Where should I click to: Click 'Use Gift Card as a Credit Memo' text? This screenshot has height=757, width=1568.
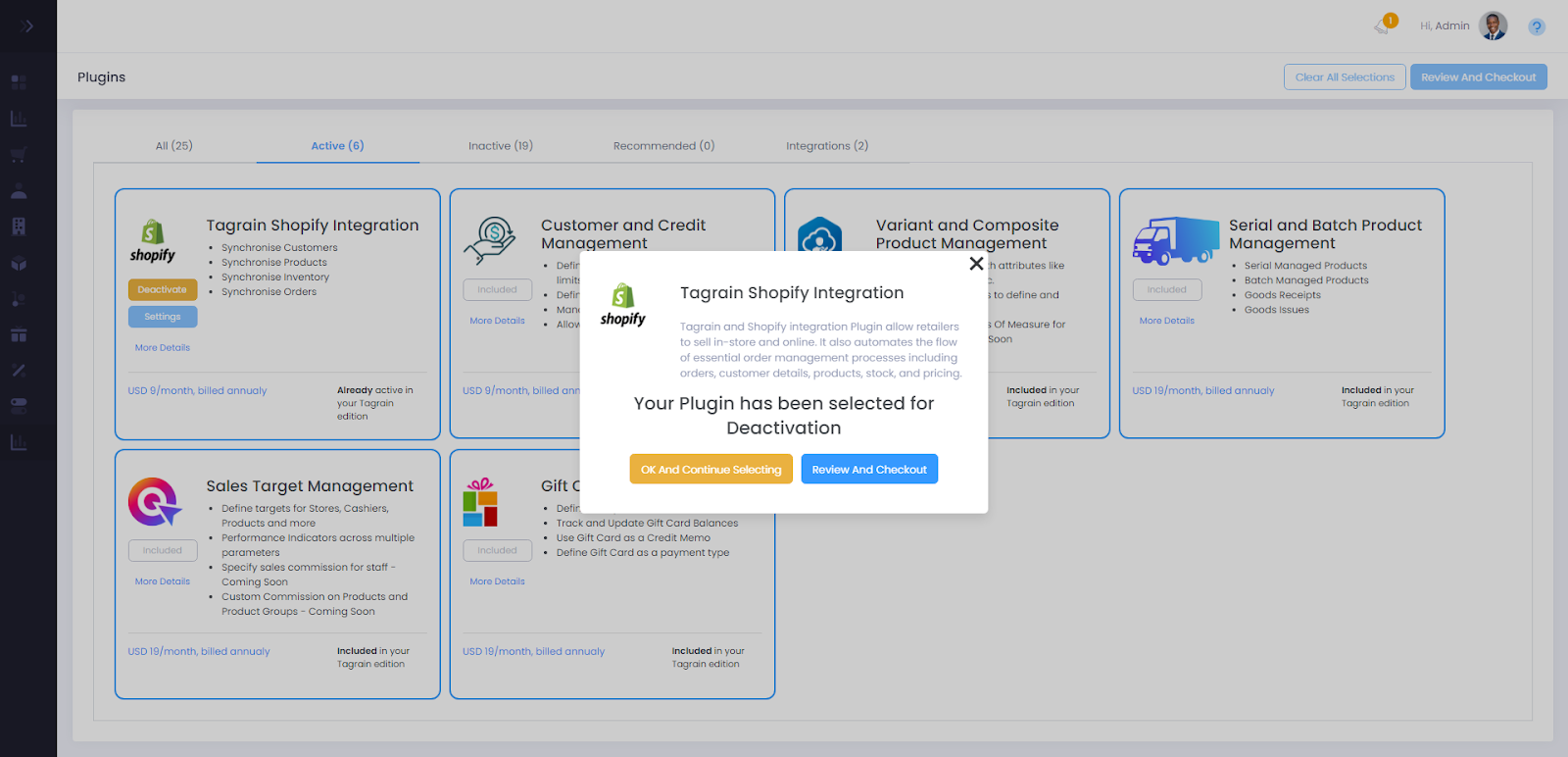point(633,538)
